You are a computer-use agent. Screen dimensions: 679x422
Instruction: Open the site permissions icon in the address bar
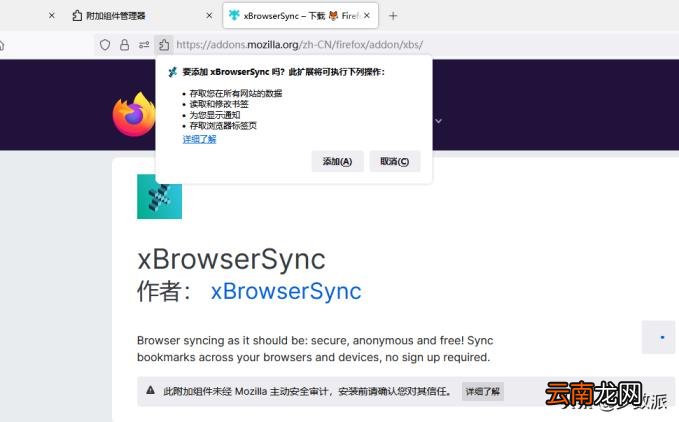[x=144, y=45]
